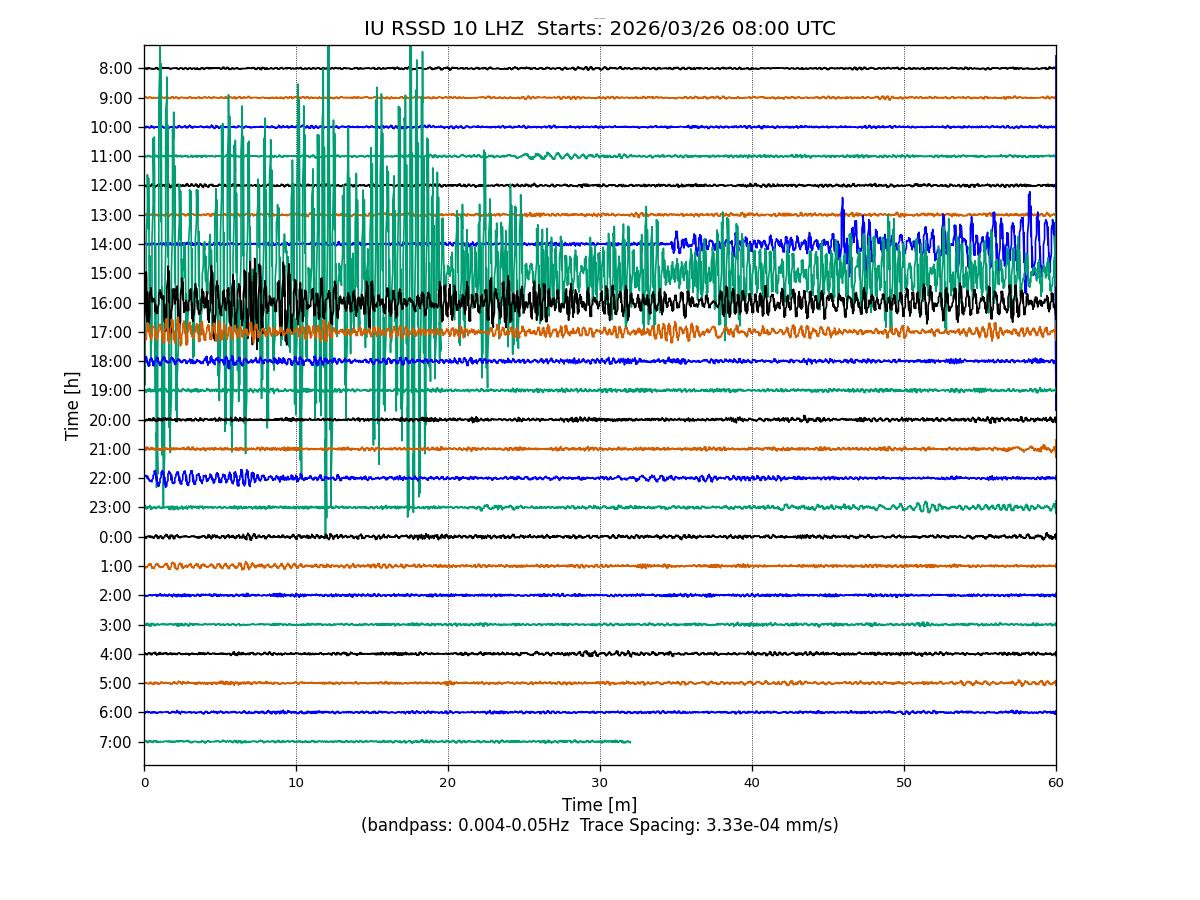
Task: Click the 0:00 midnight tick label
Action: [116, 537]
